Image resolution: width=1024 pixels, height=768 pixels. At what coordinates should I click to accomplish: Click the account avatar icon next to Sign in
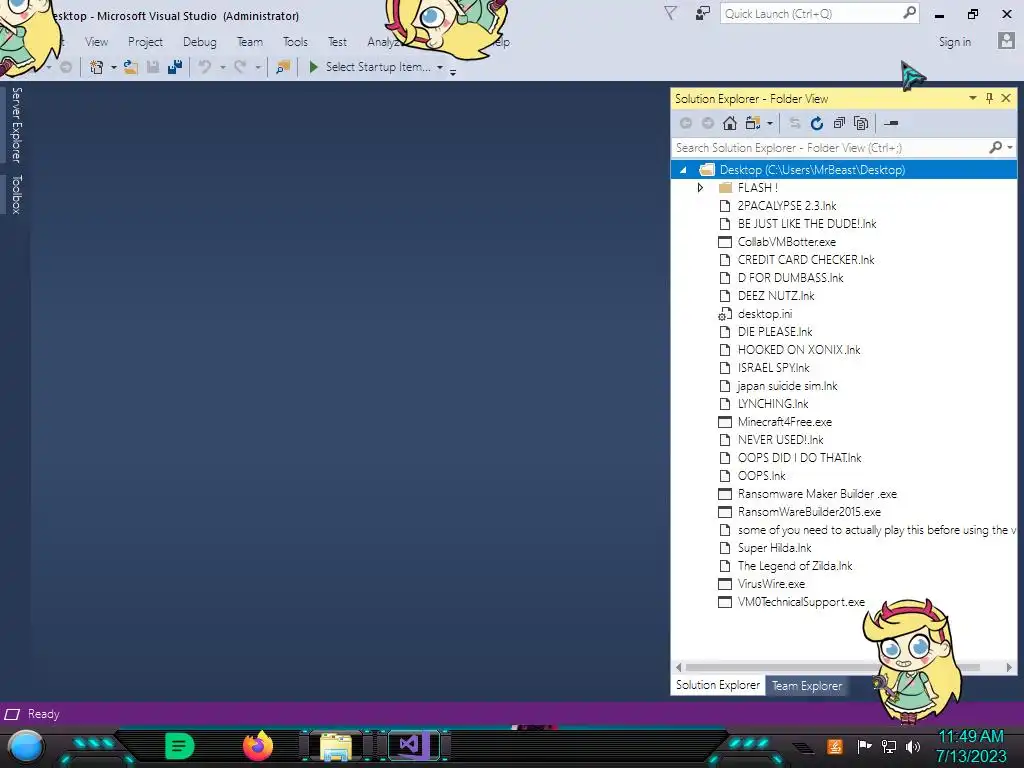click(1006, 41)
